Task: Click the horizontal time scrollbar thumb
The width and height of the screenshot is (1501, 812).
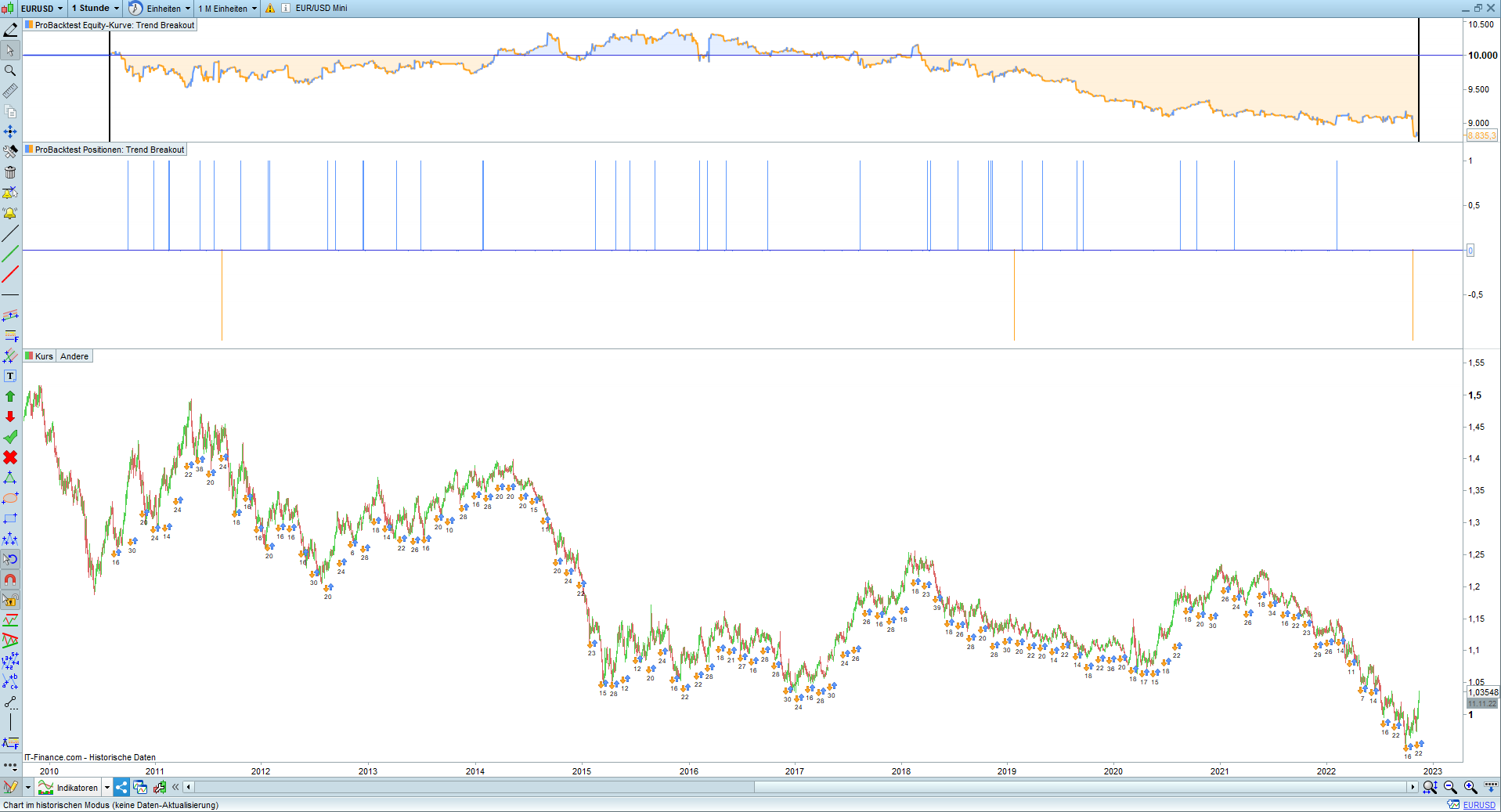Action: [1081, 787]
